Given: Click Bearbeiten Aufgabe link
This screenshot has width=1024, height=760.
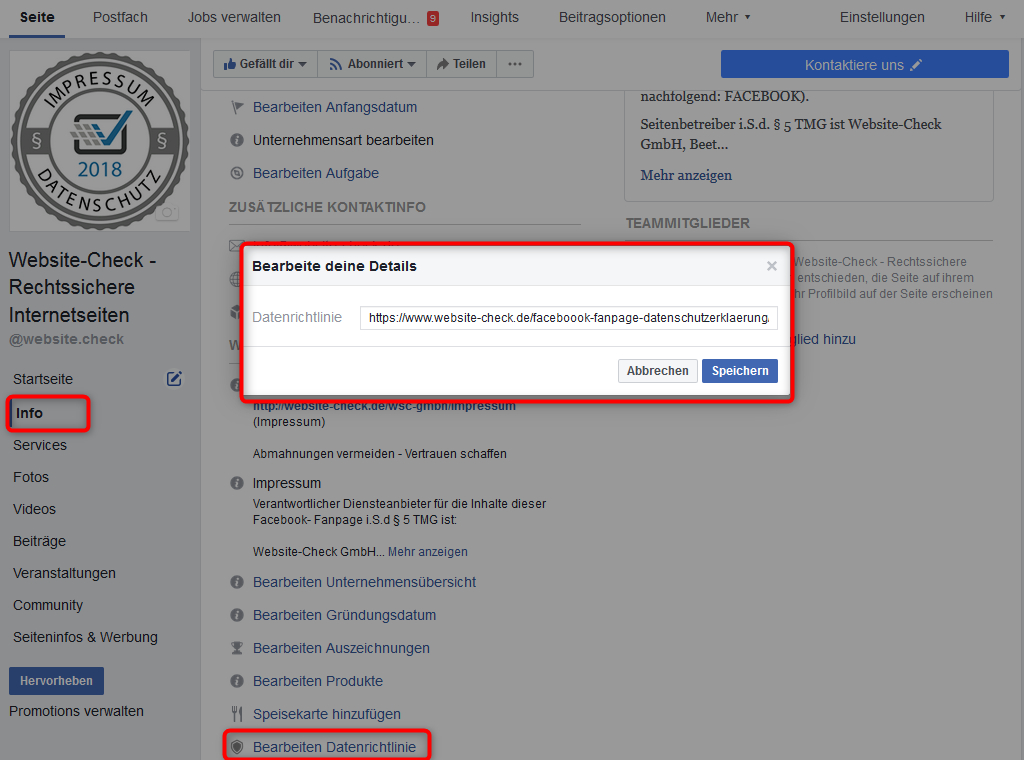Looking at the screenshot, I should [316, 173].
